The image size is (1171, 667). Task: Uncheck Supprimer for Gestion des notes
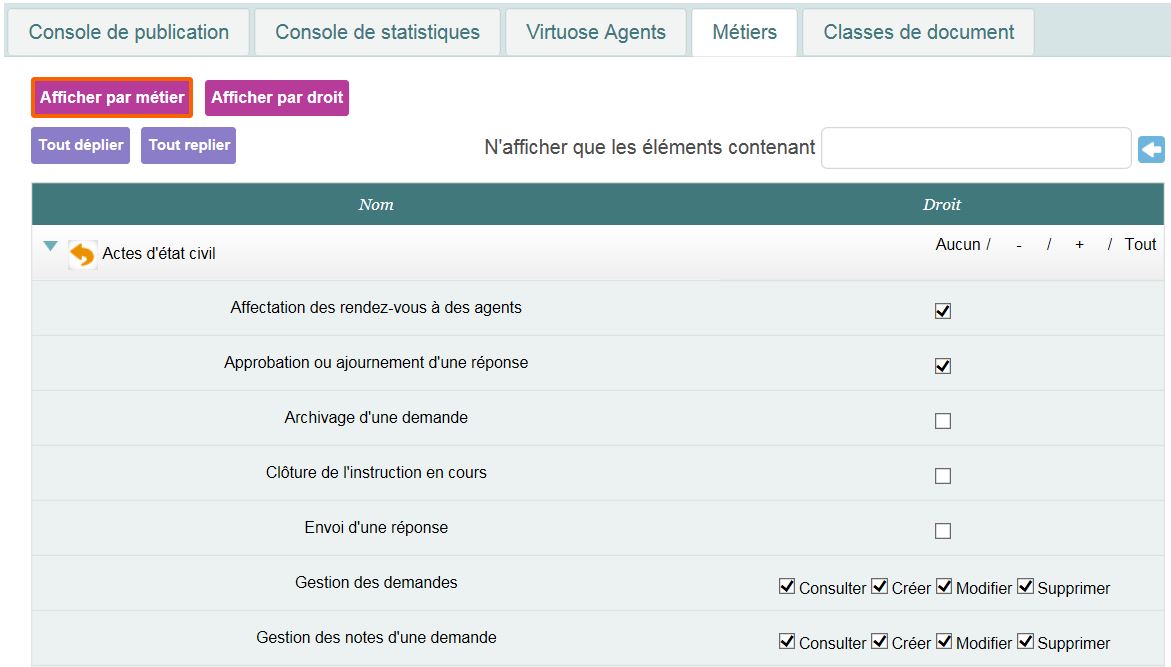point(1025,642)
